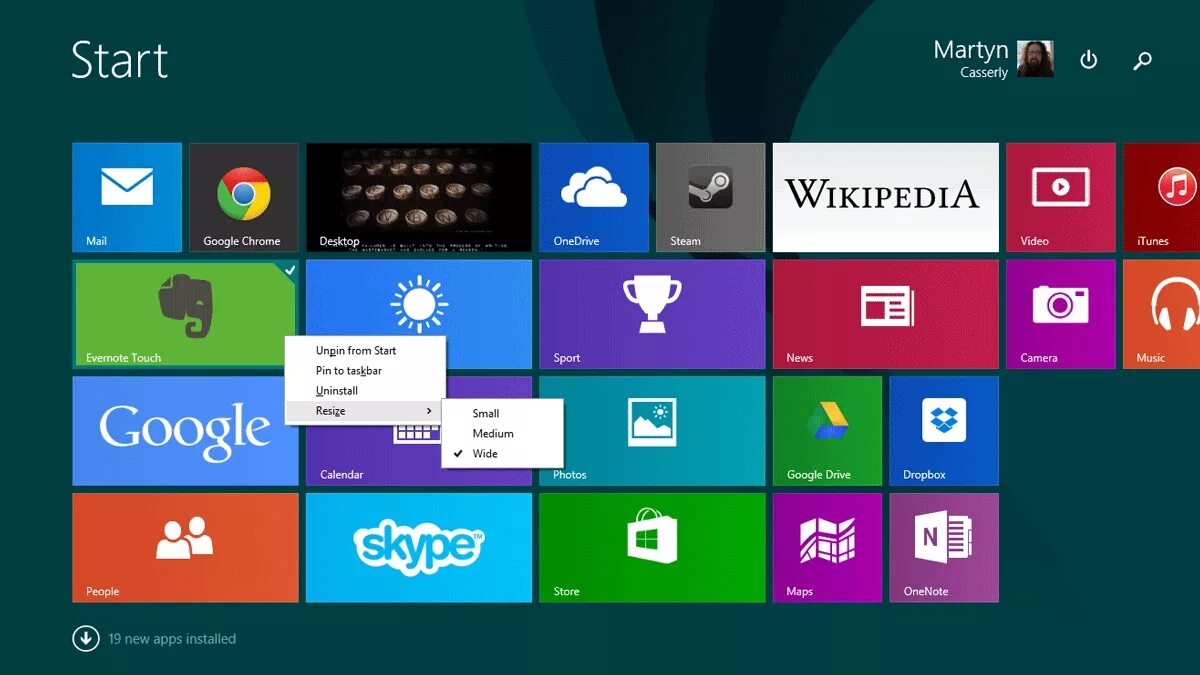
Task: Click the search magnifier icon
Action: pos(1142,60)
